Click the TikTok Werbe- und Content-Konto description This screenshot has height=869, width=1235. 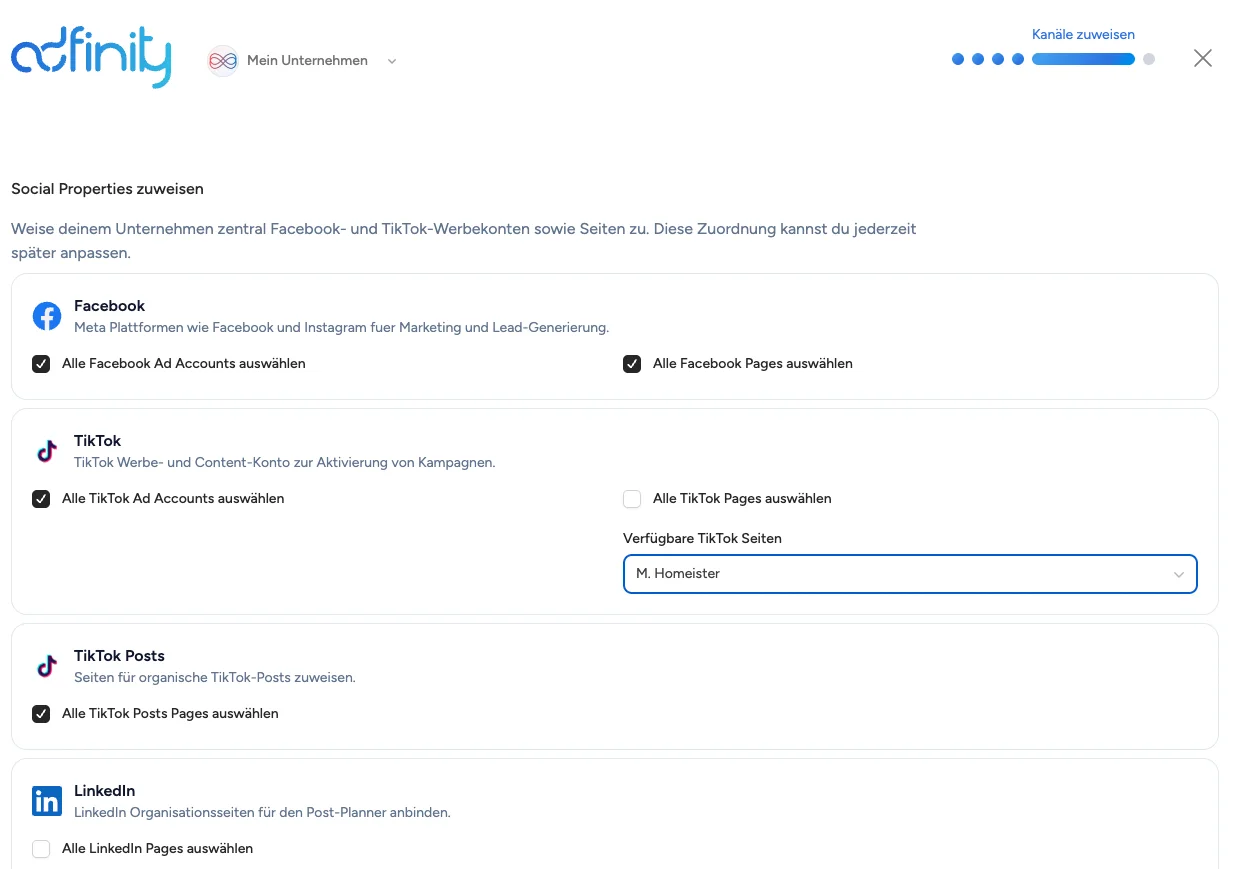coord(285,463)
